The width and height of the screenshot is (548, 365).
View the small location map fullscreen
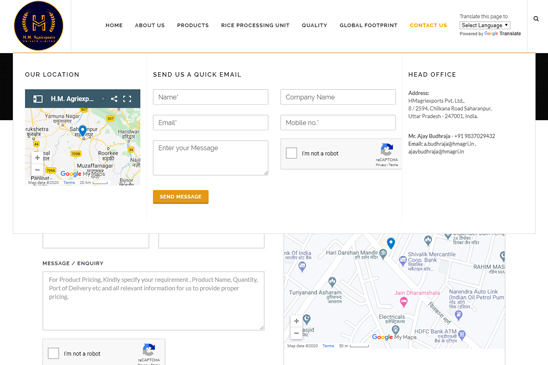pyautogui.click(x=127, y=99)
